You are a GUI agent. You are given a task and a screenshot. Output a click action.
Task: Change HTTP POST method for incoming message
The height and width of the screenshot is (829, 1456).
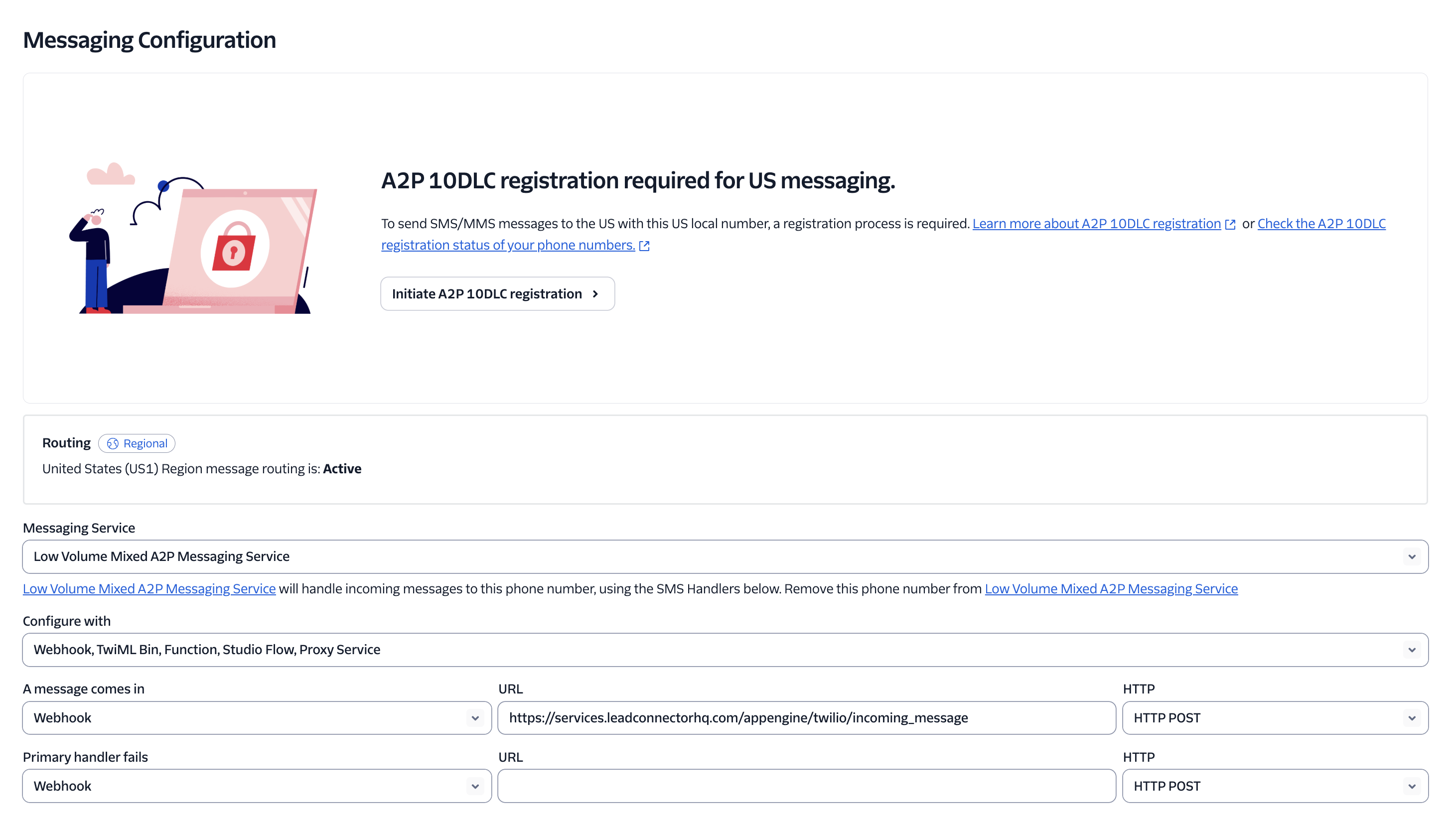pos(1274,718)
